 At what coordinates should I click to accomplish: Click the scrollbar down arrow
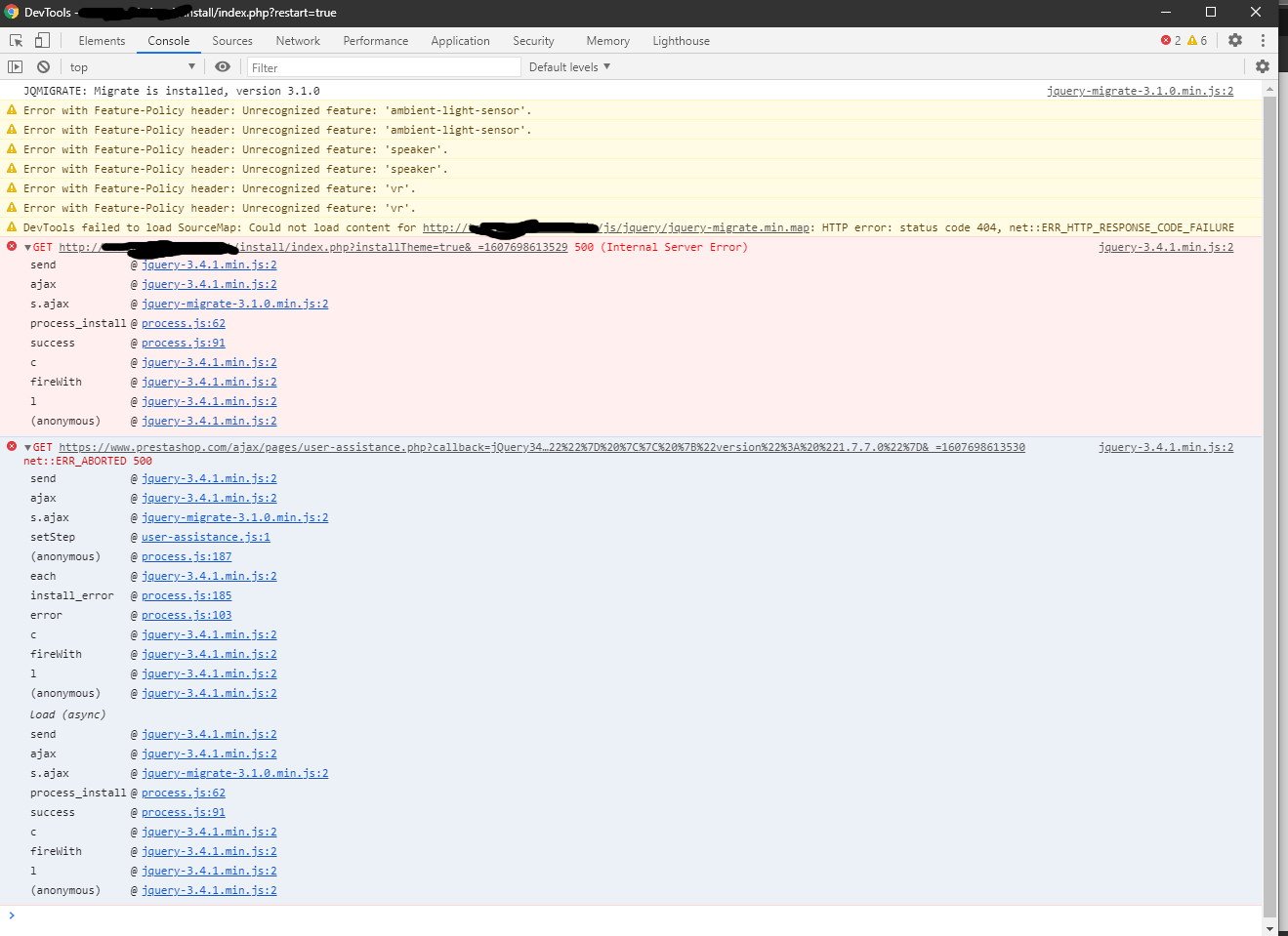[1269, 928]
